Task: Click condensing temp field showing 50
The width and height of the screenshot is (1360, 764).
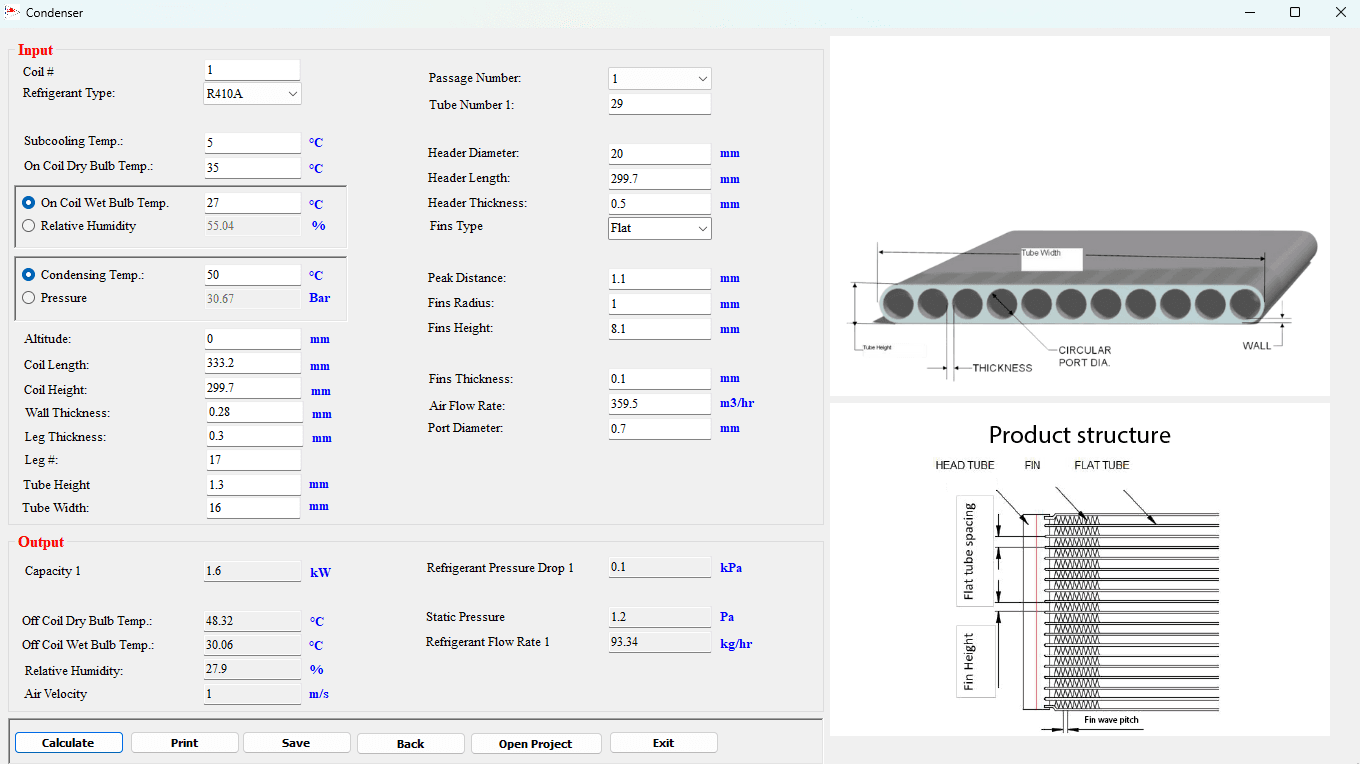Action: coord(252,275)
